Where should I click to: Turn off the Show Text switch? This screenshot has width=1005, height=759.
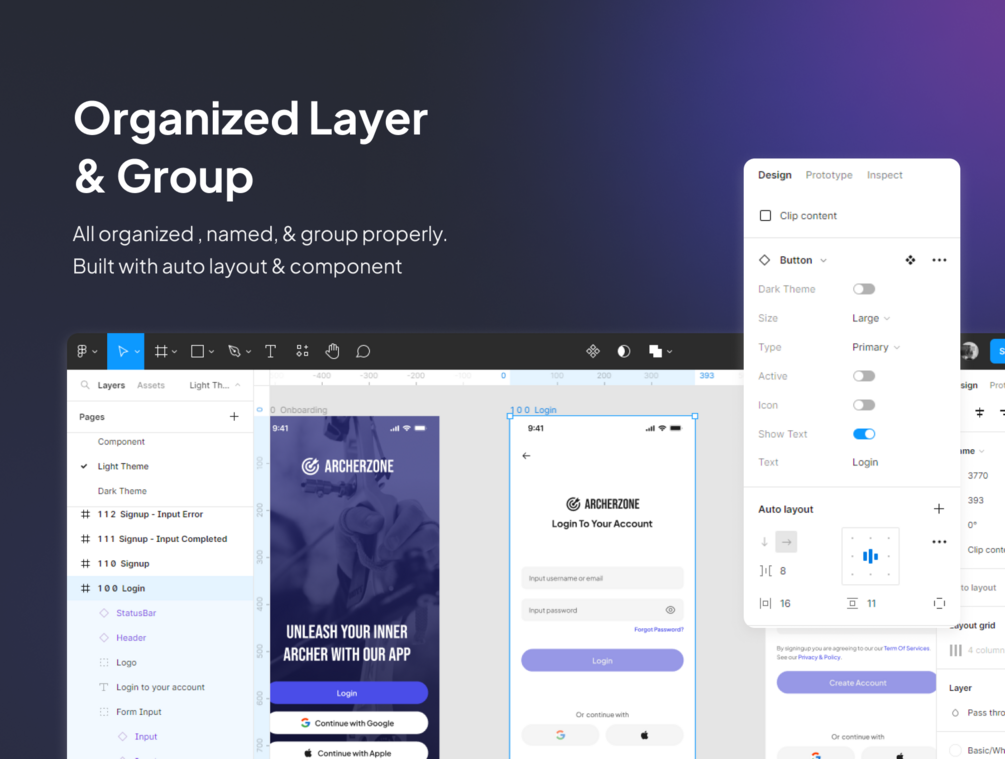(x=864, y=434)
